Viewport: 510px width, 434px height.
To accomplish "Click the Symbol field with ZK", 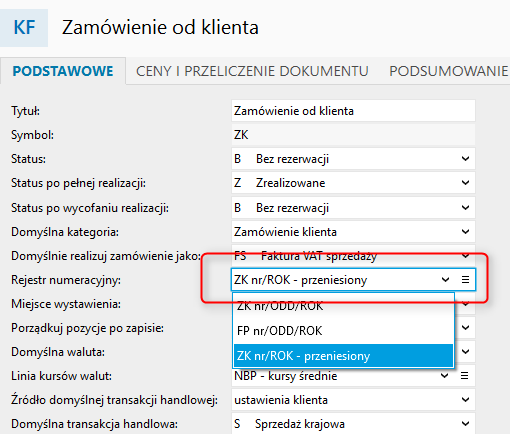I will 353,135.
